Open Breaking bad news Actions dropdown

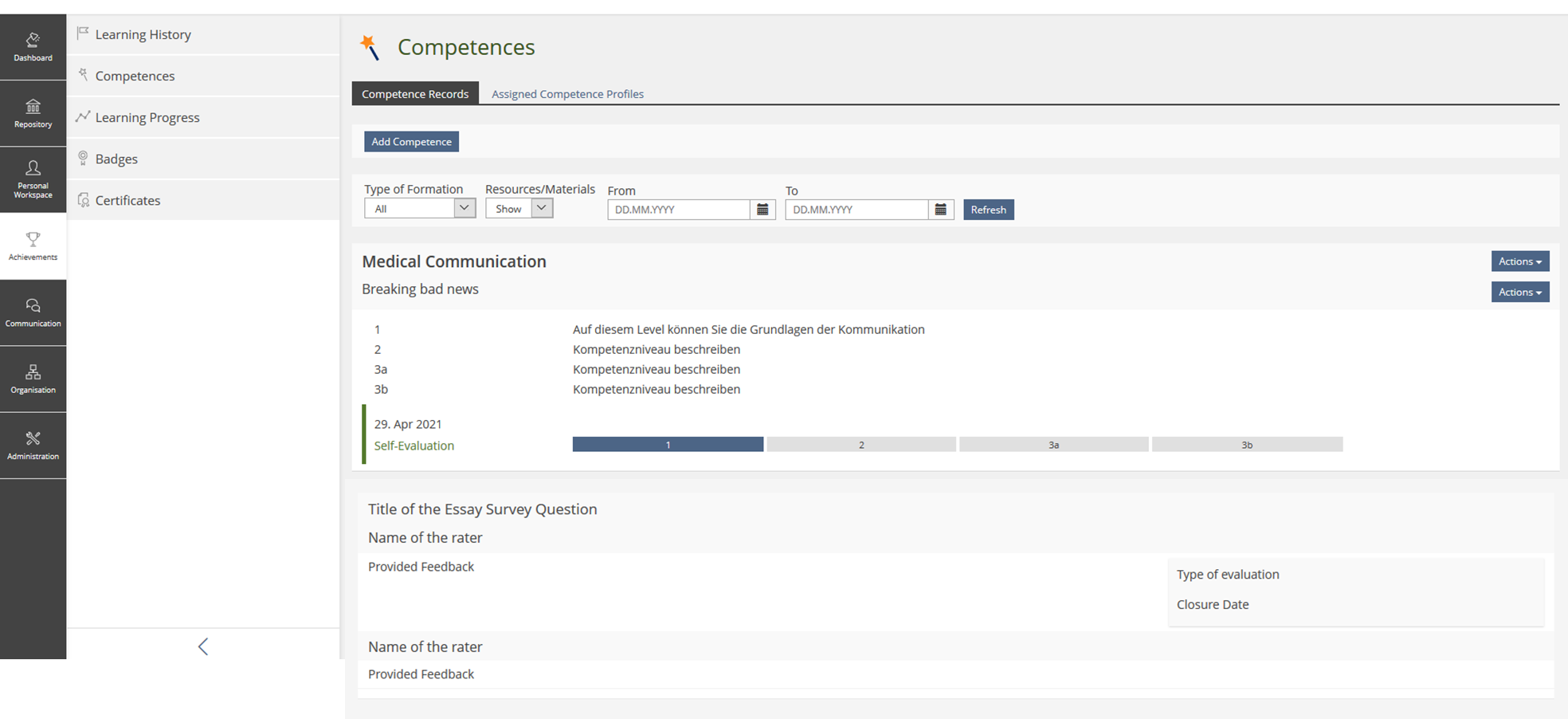(x=1519, y=292)
